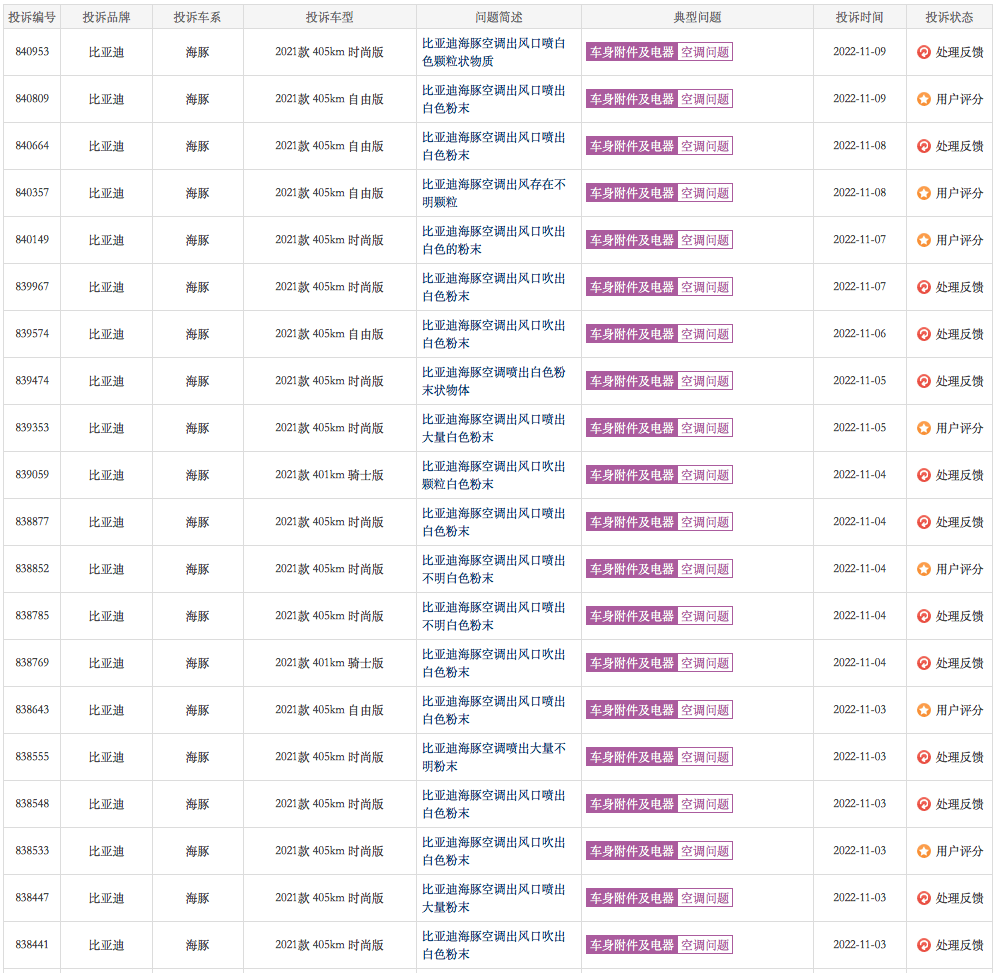
Task: Open the 空调喷出白色粉末状物体 complaint link
Action: point(493,381)
